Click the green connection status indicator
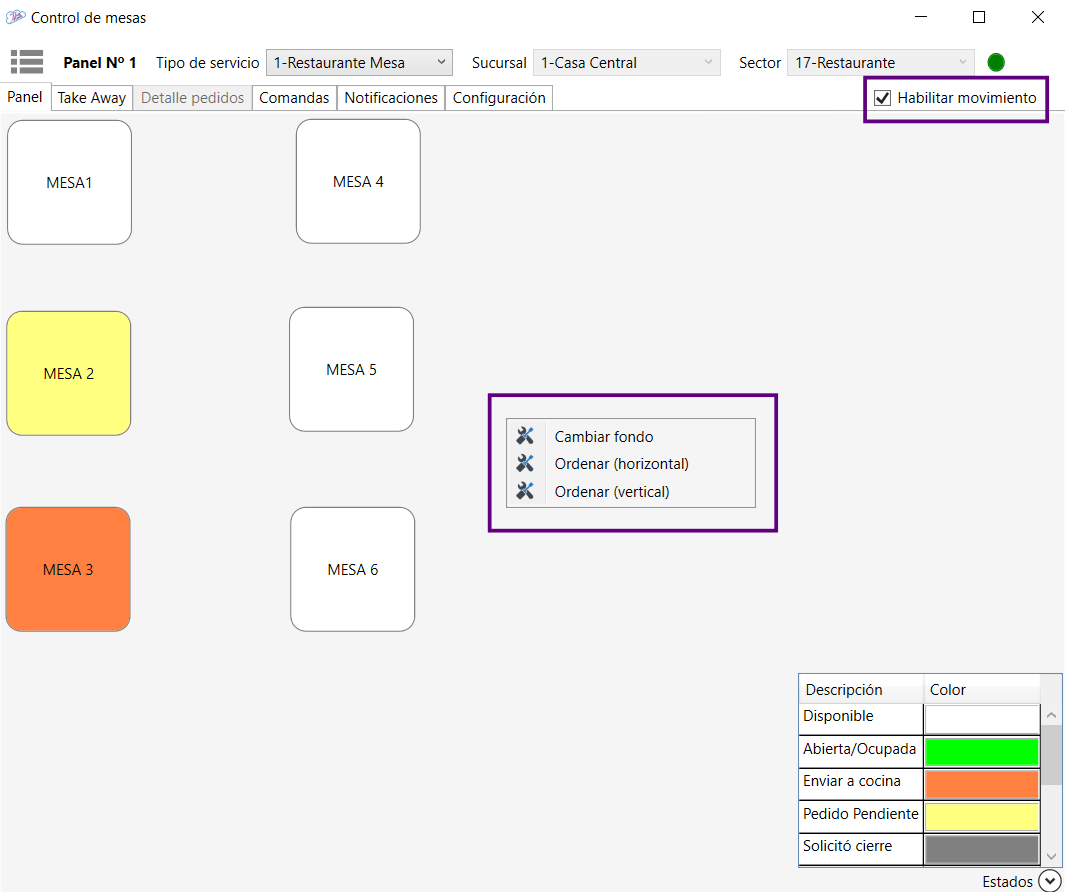1065x892 pixels. 995,62
